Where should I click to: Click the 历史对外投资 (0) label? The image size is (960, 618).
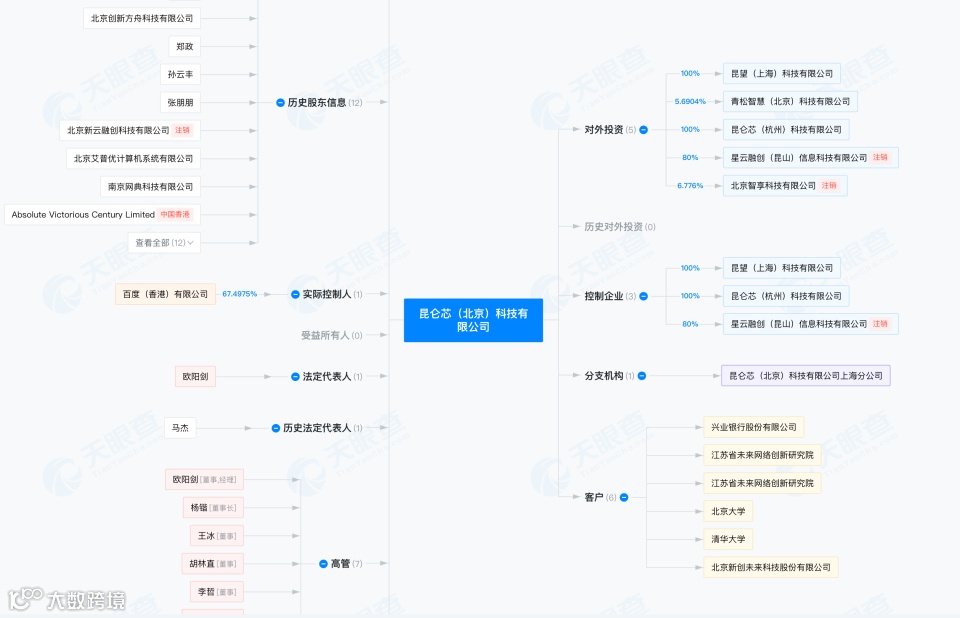pyautogui.click(x=620, y=227)
